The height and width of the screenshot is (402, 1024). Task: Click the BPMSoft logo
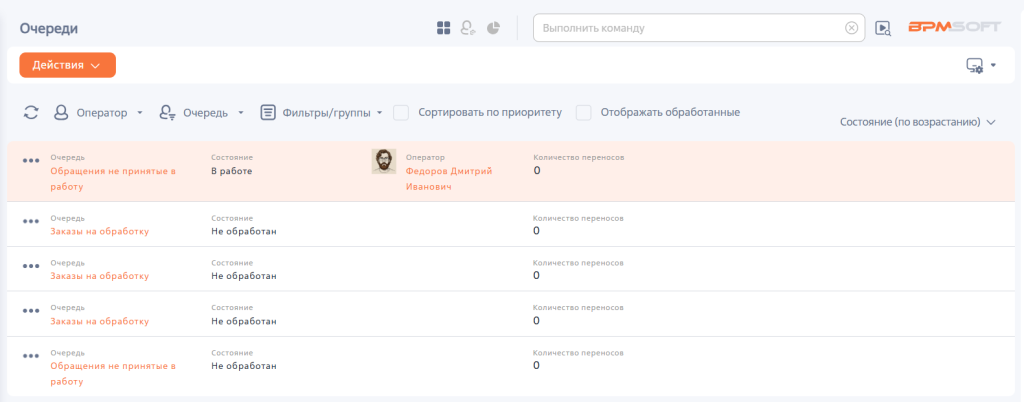point(954,27)
